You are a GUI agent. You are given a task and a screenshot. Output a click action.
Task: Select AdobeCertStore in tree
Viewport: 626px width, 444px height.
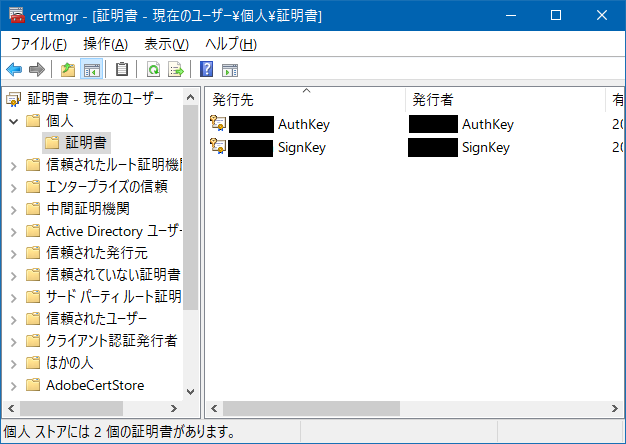coord(95,385)
